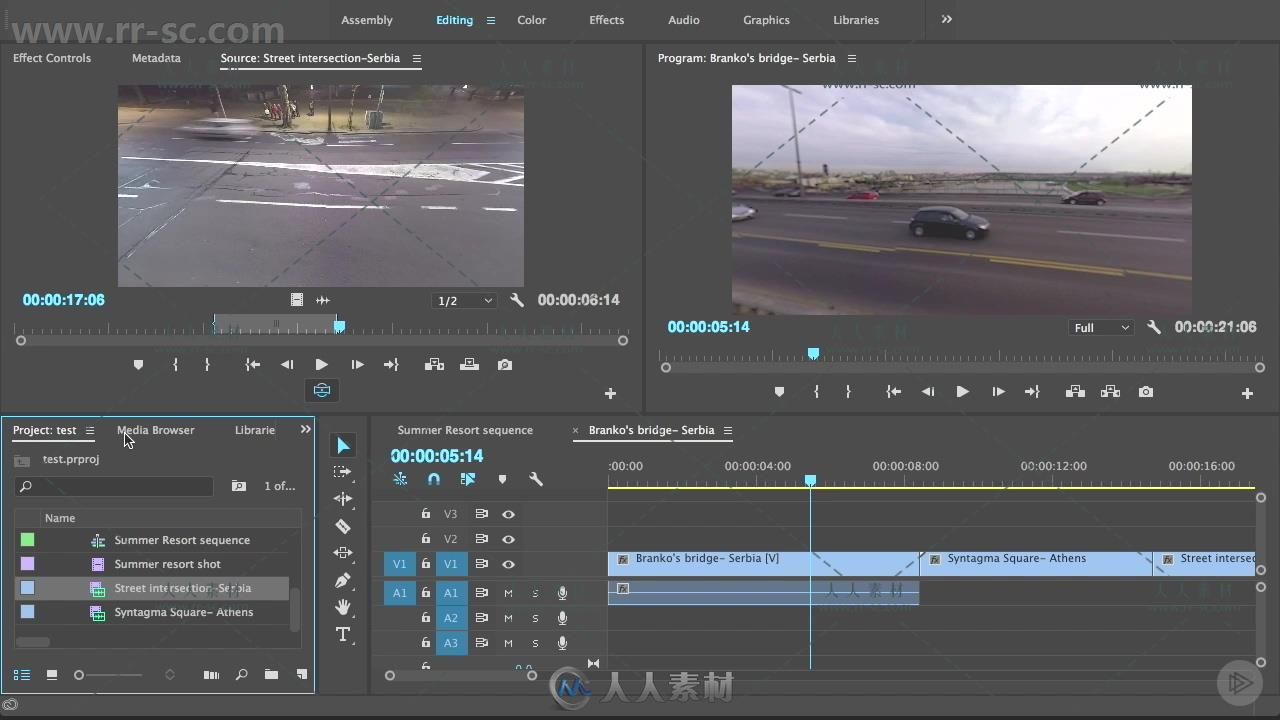Screen dimensions: 1280x720
Task: Step forward one frame in Program
Action: tap(998, 392)
